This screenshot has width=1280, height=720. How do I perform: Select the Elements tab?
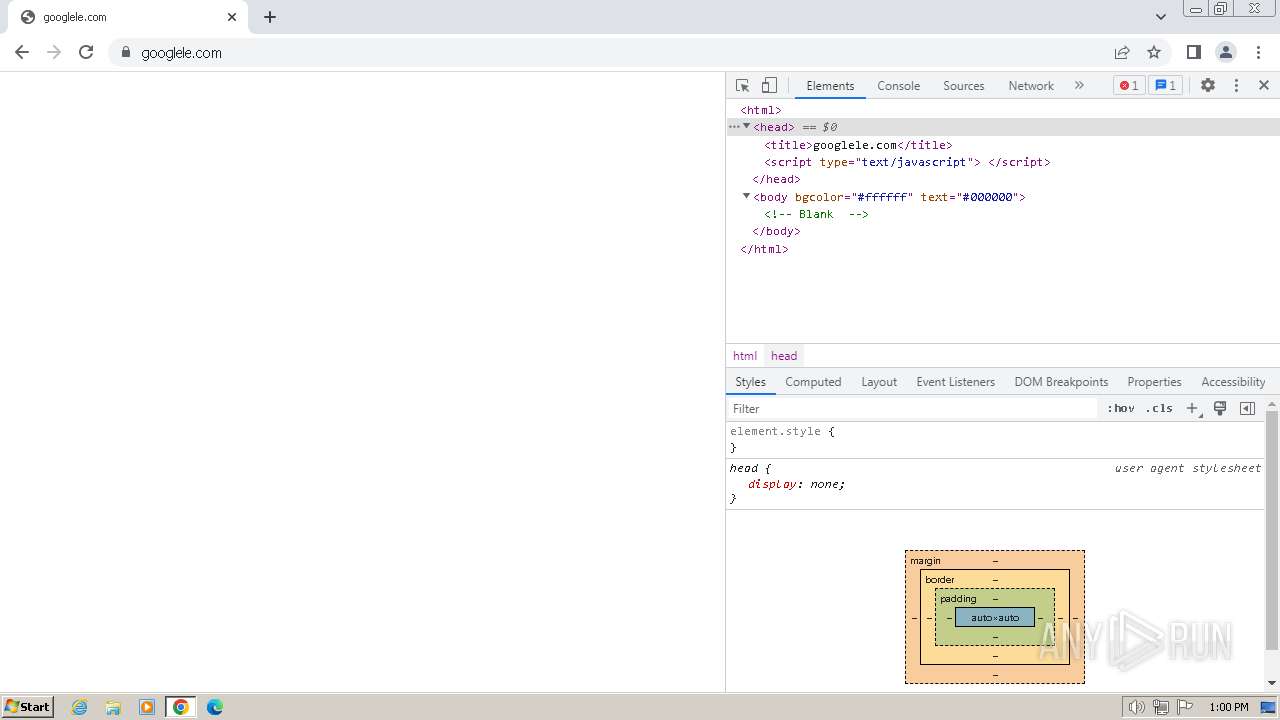point(830,86)
